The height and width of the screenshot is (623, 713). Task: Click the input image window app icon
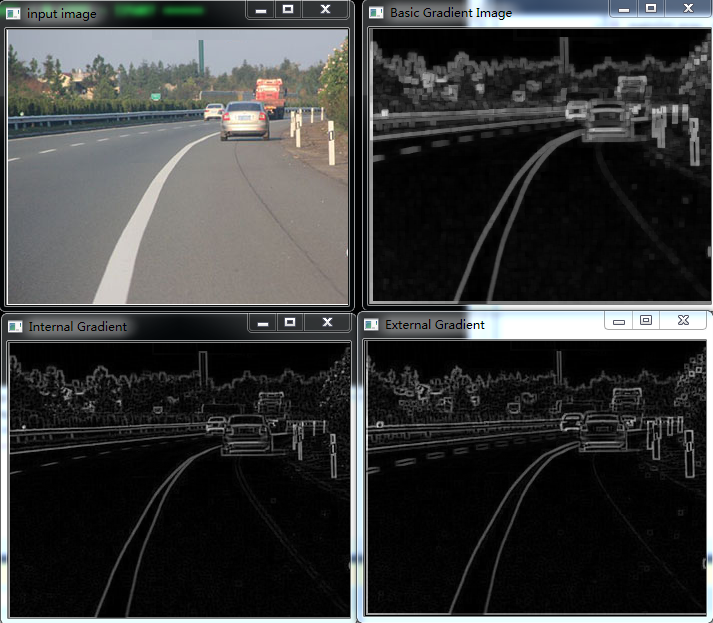[13, 14]
